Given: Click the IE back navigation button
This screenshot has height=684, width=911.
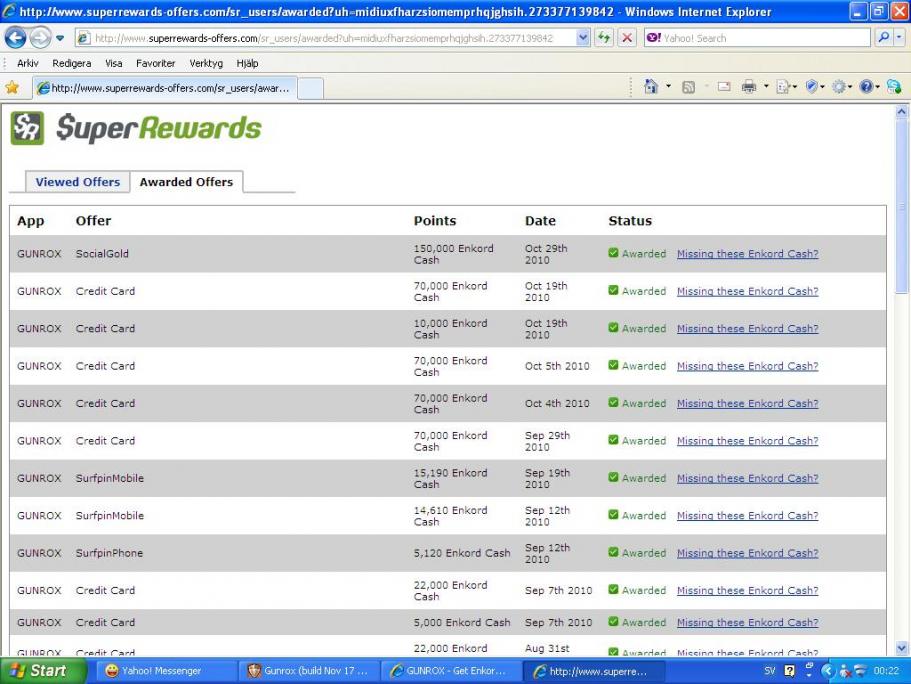Looking at the screenshot, I should 15,38.
